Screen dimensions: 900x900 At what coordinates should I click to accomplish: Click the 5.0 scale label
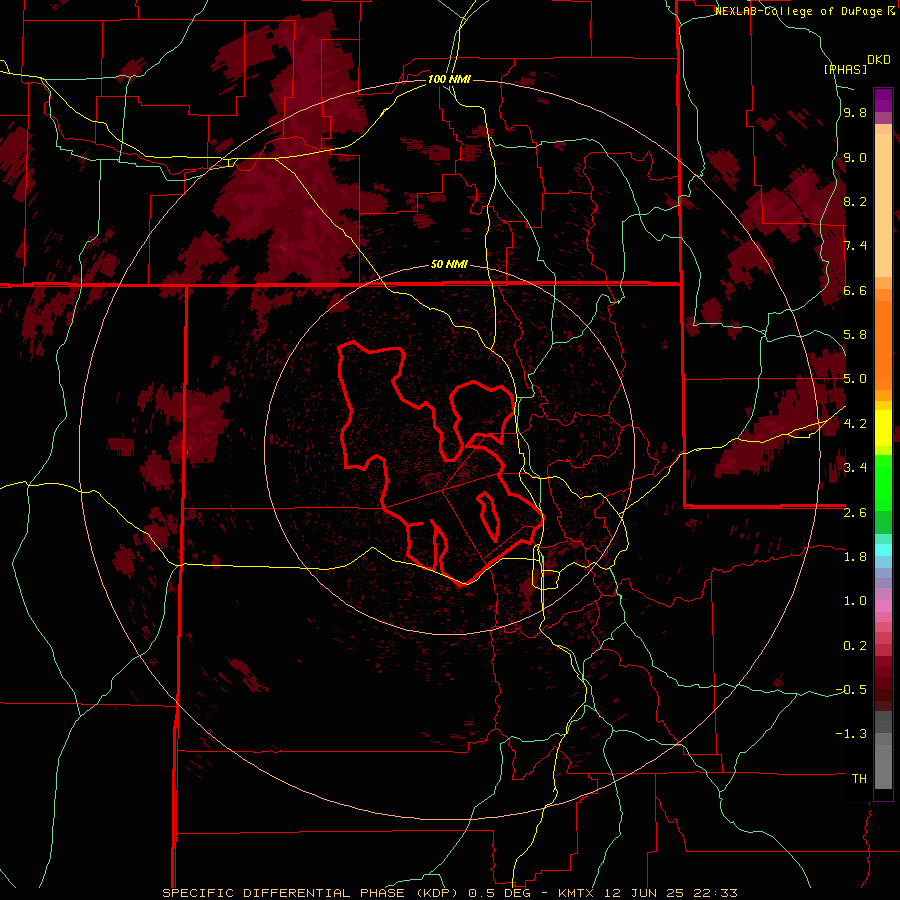pyautogui.click(x=855, y=379)
